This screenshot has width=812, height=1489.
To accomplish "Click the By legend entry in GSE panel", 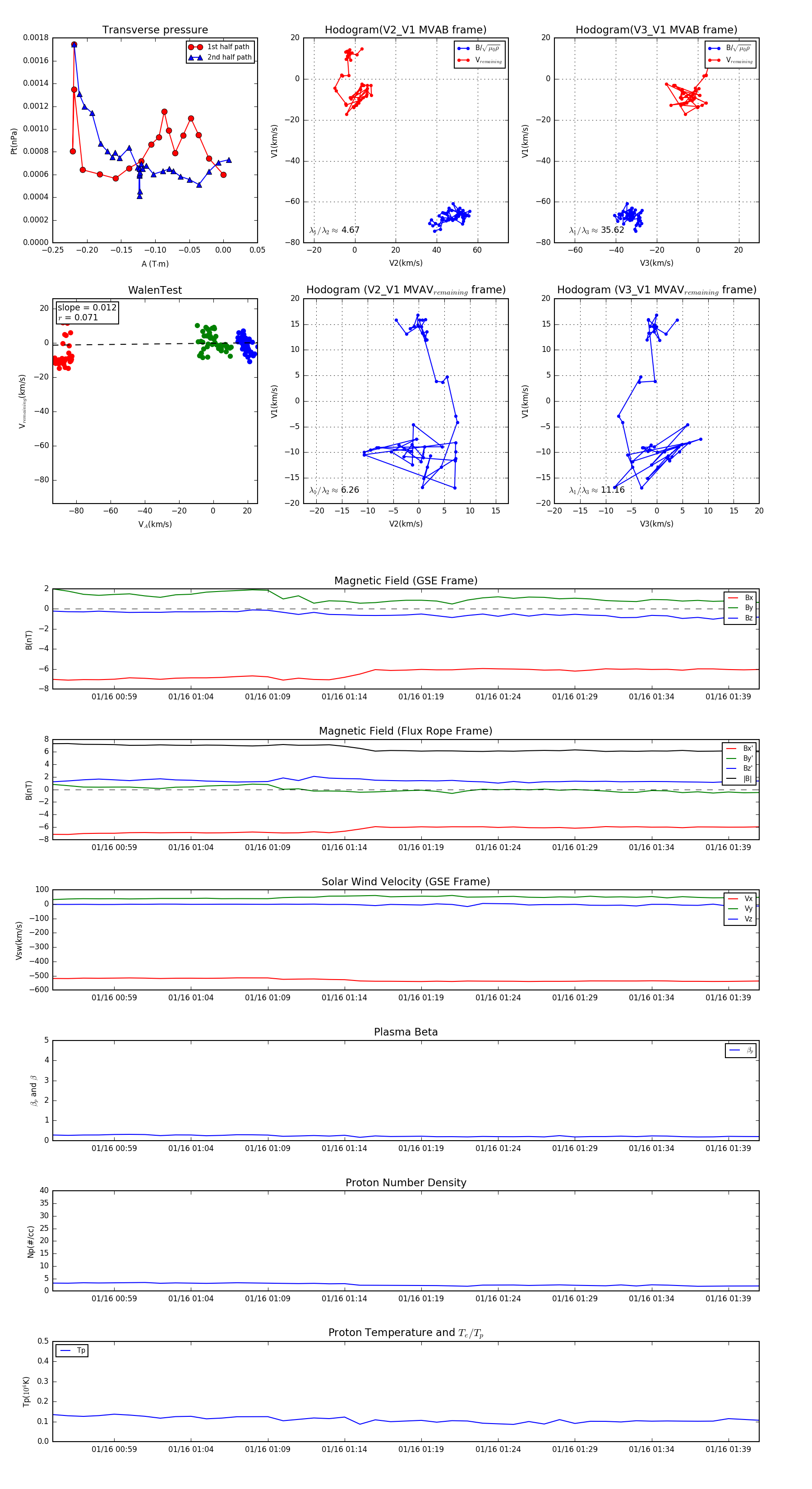I will [740, 607].
